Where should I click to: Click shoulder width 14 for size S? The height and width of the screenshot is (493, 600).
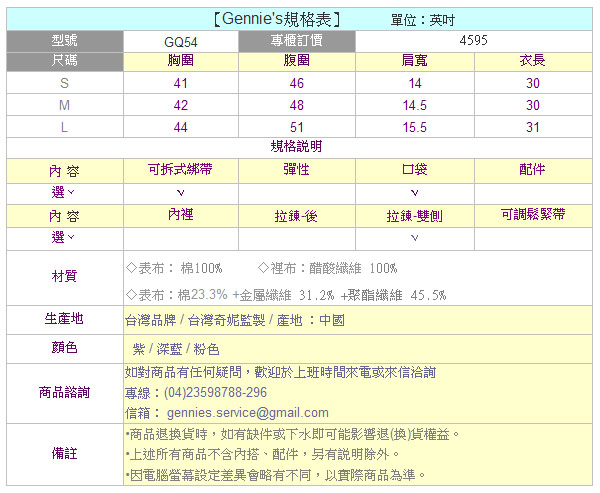pyautogui.click(x=415, y=83)
